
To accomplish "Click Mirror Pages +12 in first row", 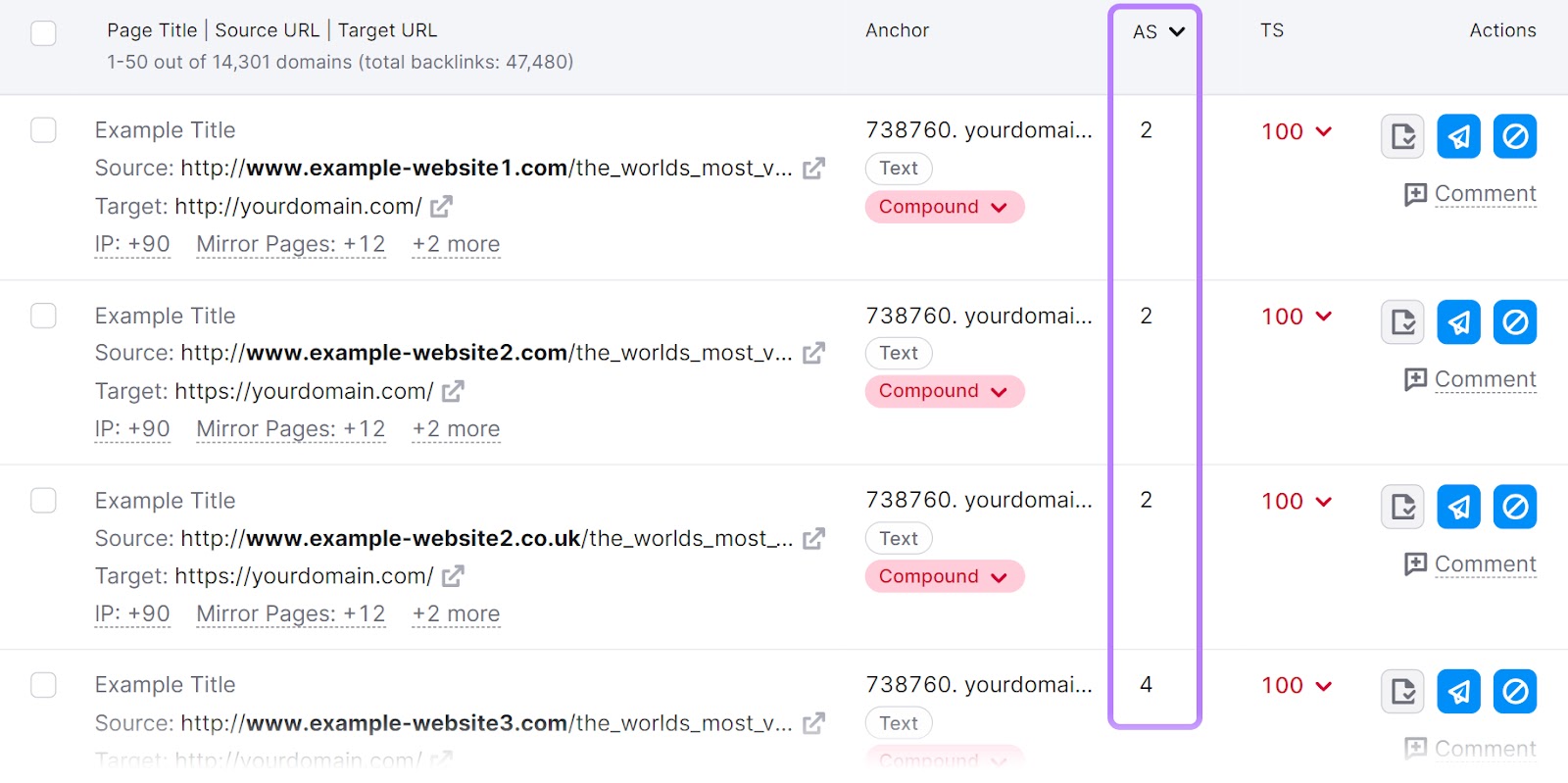I will click(x=290, y=244).
